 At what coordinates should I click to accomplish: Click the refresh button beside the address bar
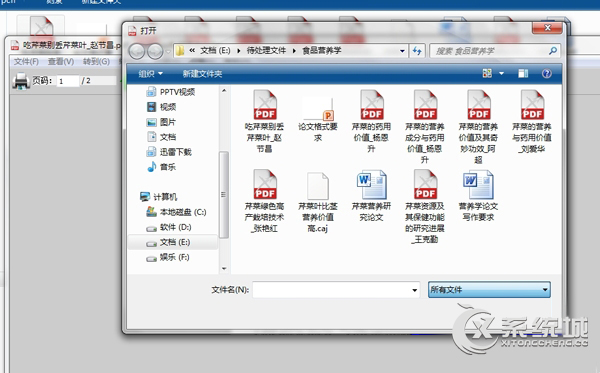point(417,50)
